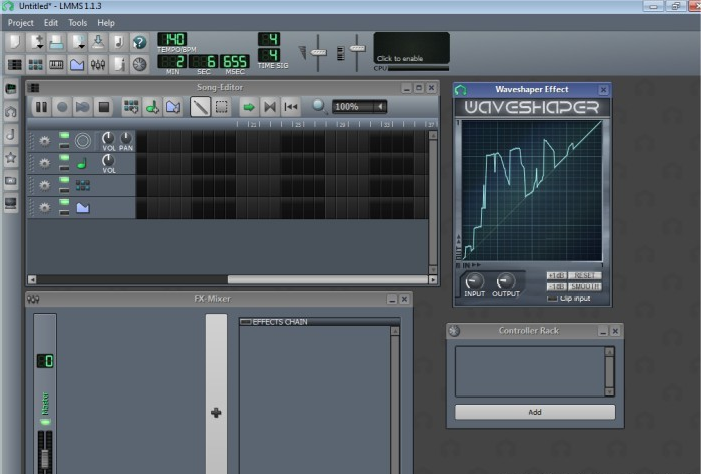
Task: Save the current project icon
Action: coord(98,42)
